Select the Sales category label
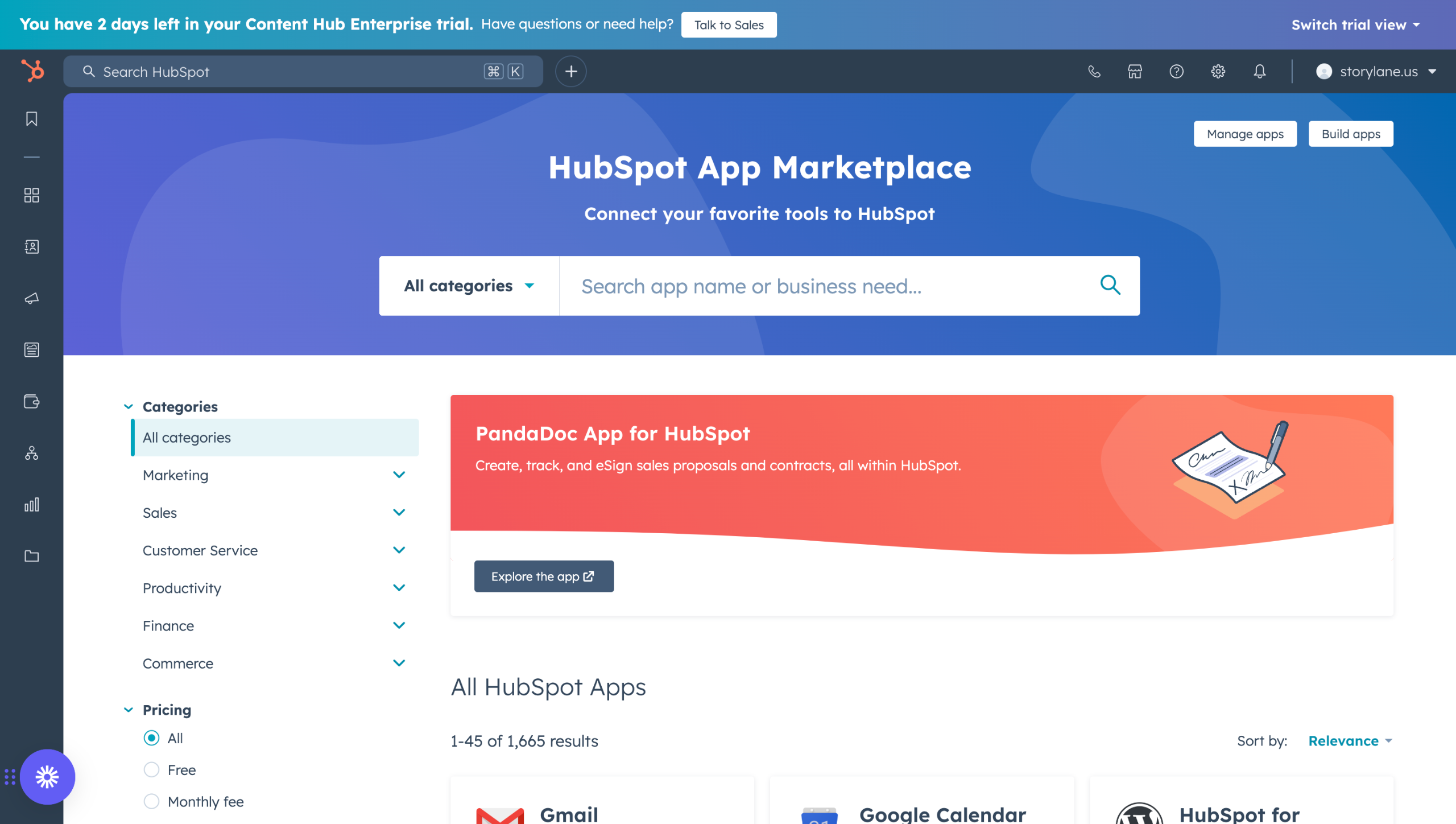This screenshot has width=1456, height=824. coord(160,513)
